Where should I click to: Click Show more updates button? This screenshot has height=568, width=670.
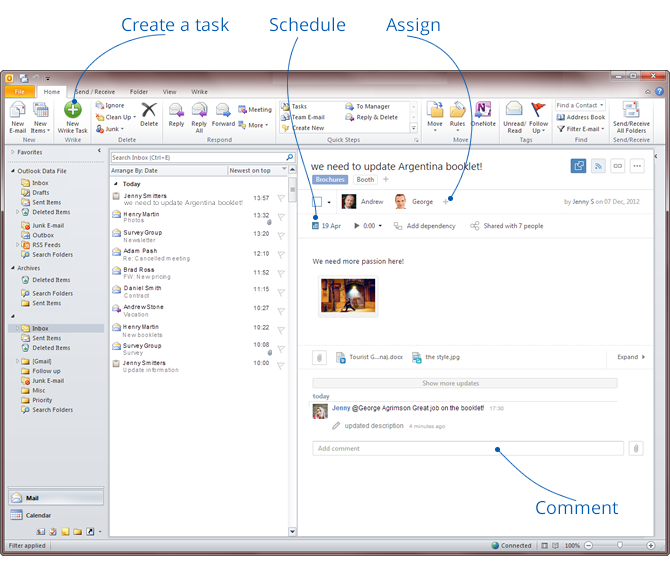(x=464, y=383)
